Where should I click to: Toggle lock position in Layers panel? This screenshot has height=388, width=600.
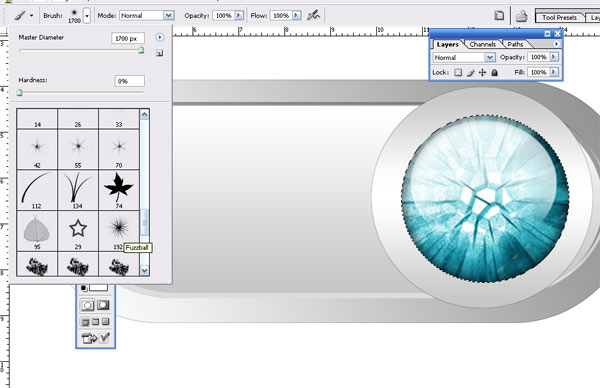[483, 72]
